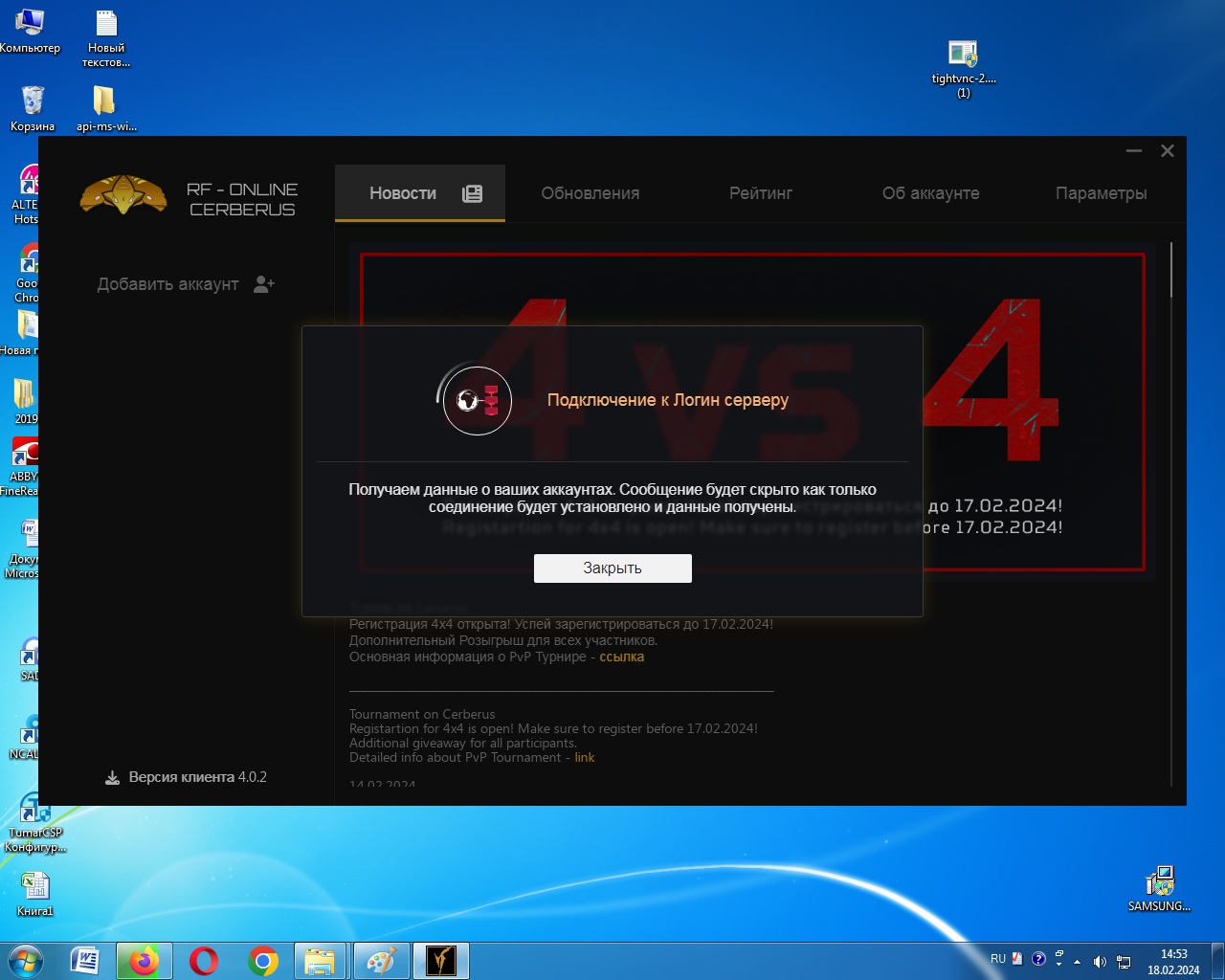Click the login server connection spinner icon
This screenshot has height=980, width=1225.
pyautogui.click(x=477, y=400)
